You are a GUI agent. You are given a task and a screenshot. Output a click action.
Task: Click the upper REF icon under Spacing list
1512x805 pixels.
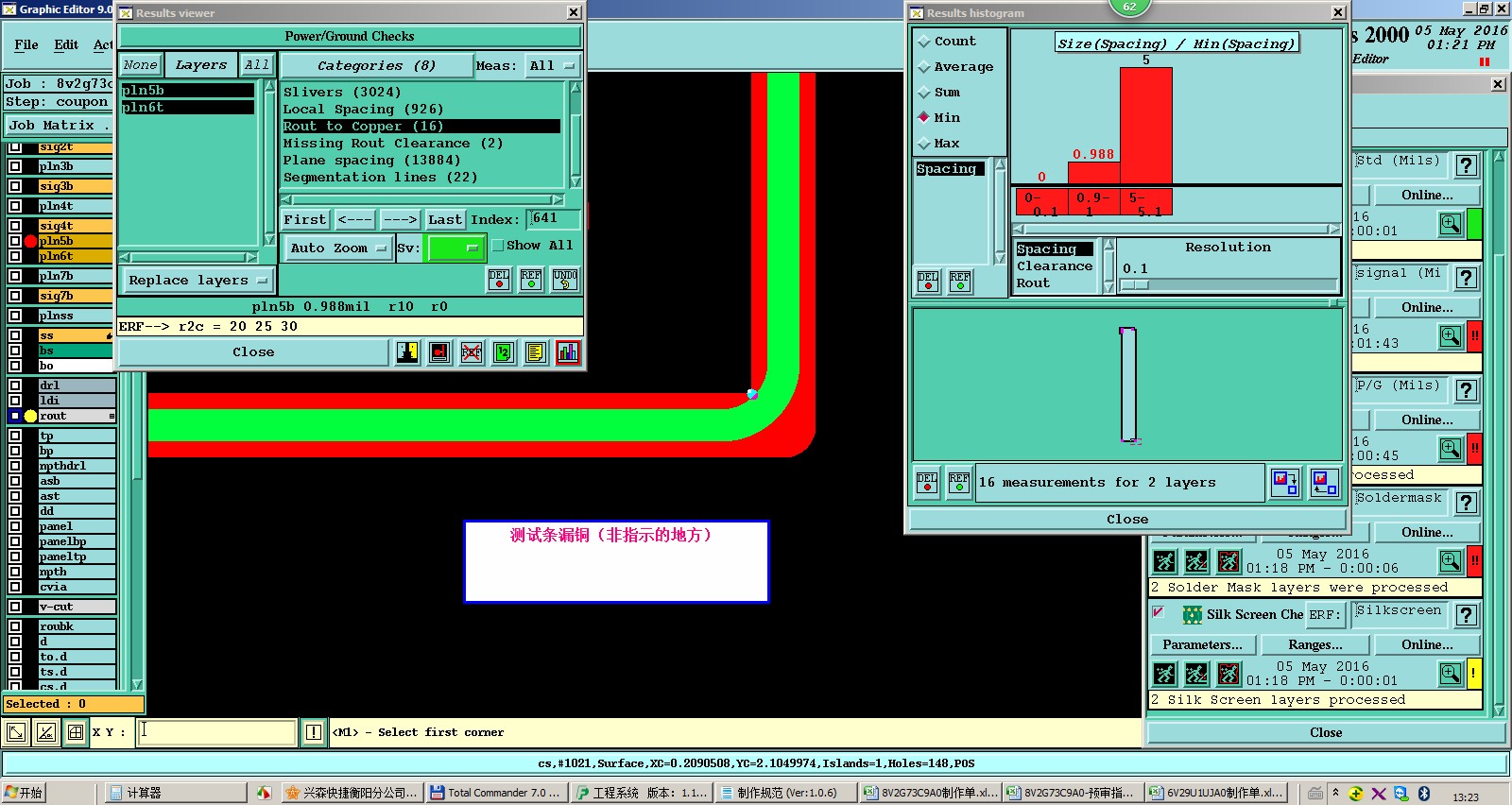click(960, 282)
